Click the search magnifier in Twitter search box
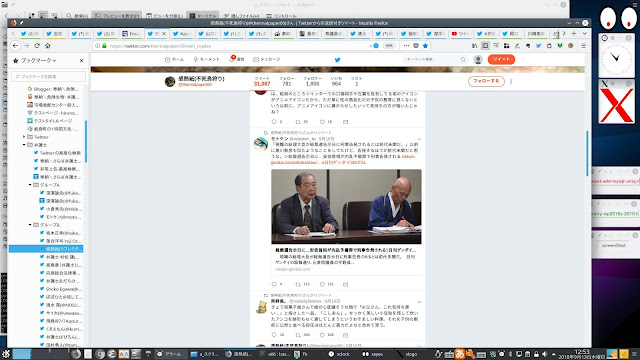640x360 pixels. pyautogui.click(x=463, y=60)
